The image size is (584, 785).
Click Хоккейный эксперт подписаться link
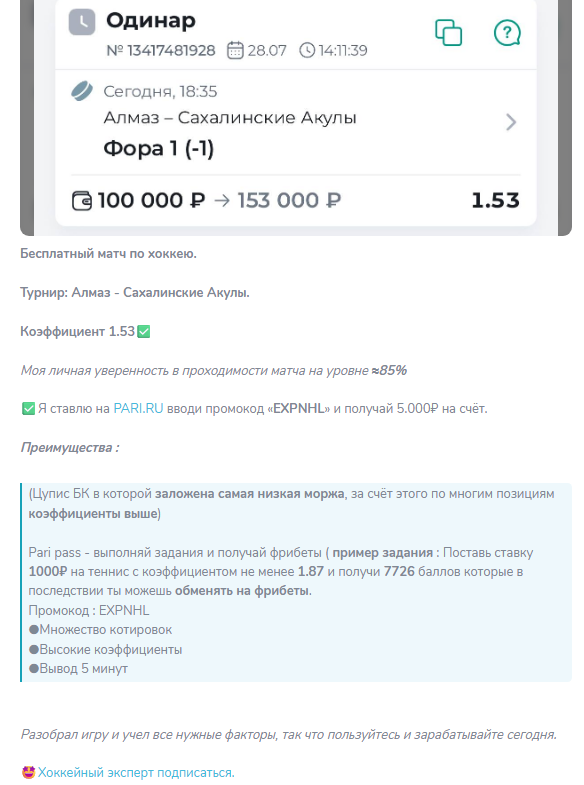coord(136,772)
